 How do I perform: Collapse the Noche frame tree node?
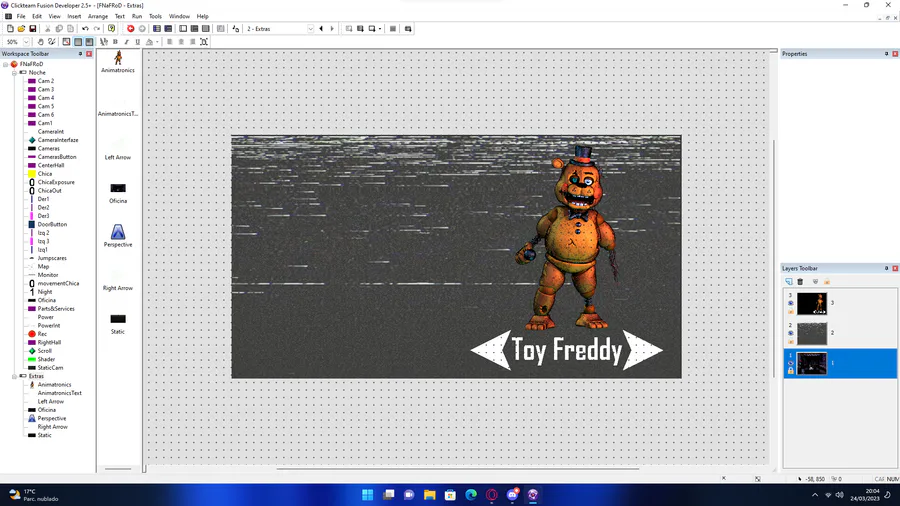point(14,73)
